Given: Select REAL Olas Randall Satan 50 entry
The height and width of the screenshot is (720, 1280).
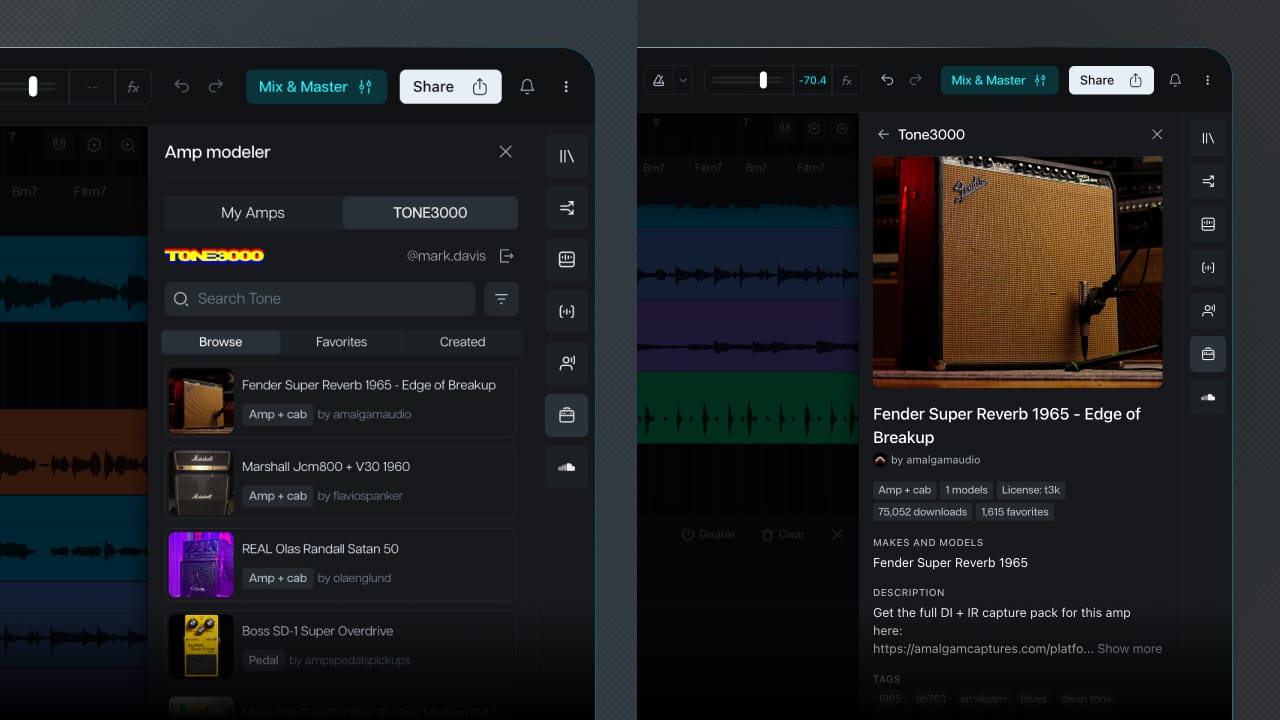Looking at the screenshot, I should [340, 565].
